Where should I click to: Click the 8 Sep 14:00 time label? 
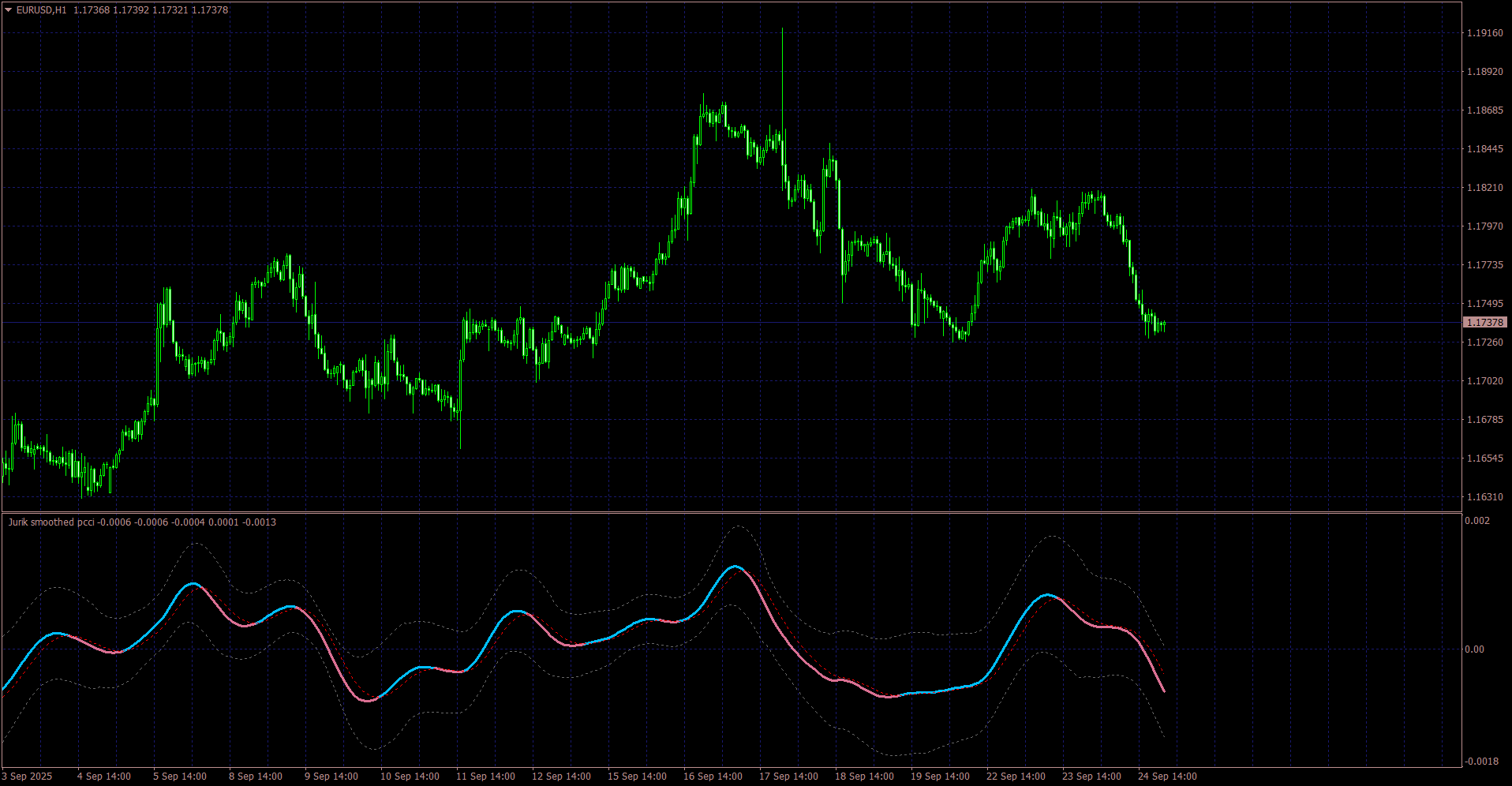click(x=256, y=777)
